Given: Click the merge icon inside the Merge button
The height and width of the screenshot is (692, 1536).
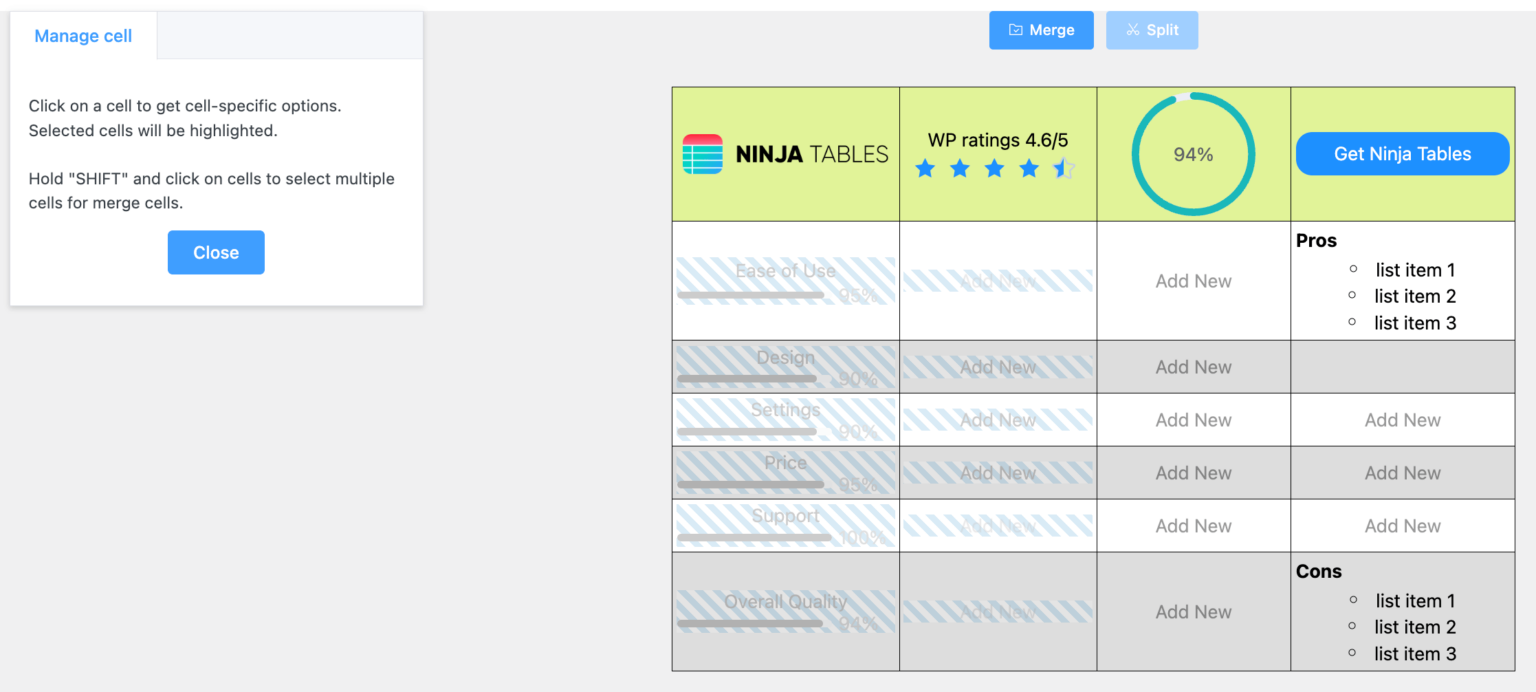Looking at the screenshot, I should pyautogui.click(x=1014, y=30).
